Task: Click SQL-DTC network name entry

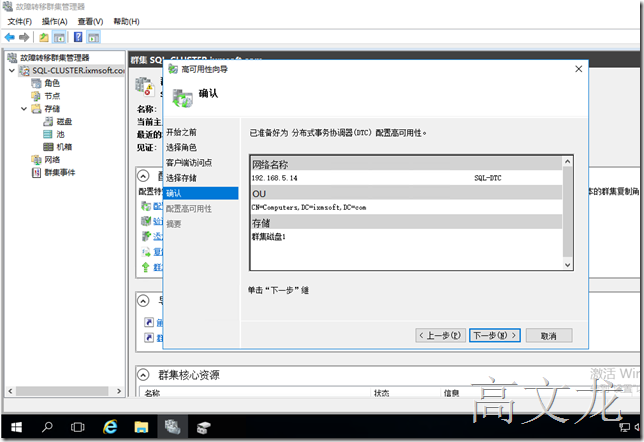Action: coord(488,178)
